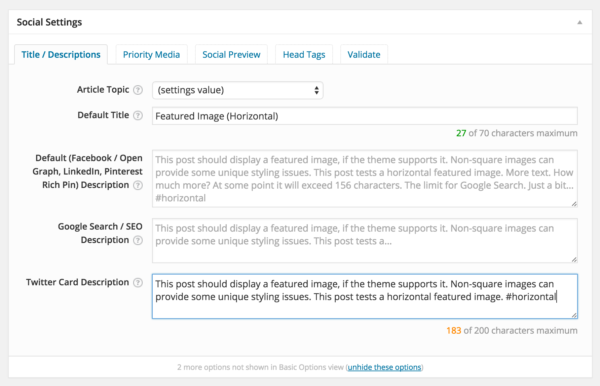This screenshot has width=600, height=386.
Task: Grab resize handle of Twitter Card textarea
Action: pos(574,315)
